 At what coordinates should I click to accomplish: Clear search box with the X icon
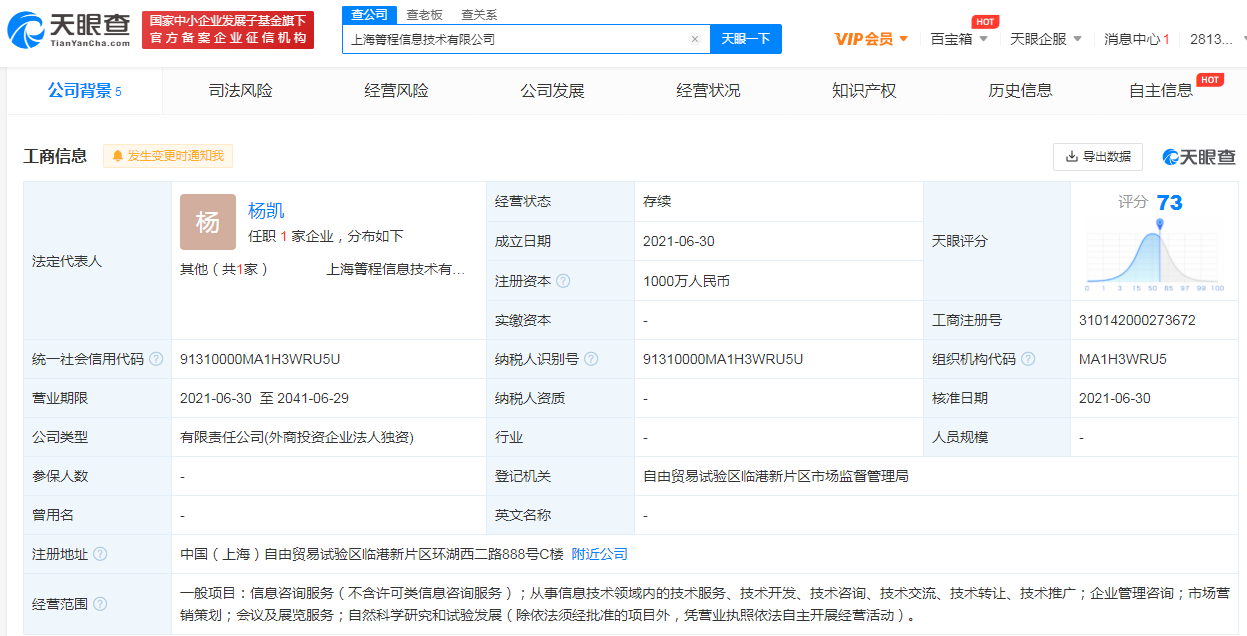point(695,40)
